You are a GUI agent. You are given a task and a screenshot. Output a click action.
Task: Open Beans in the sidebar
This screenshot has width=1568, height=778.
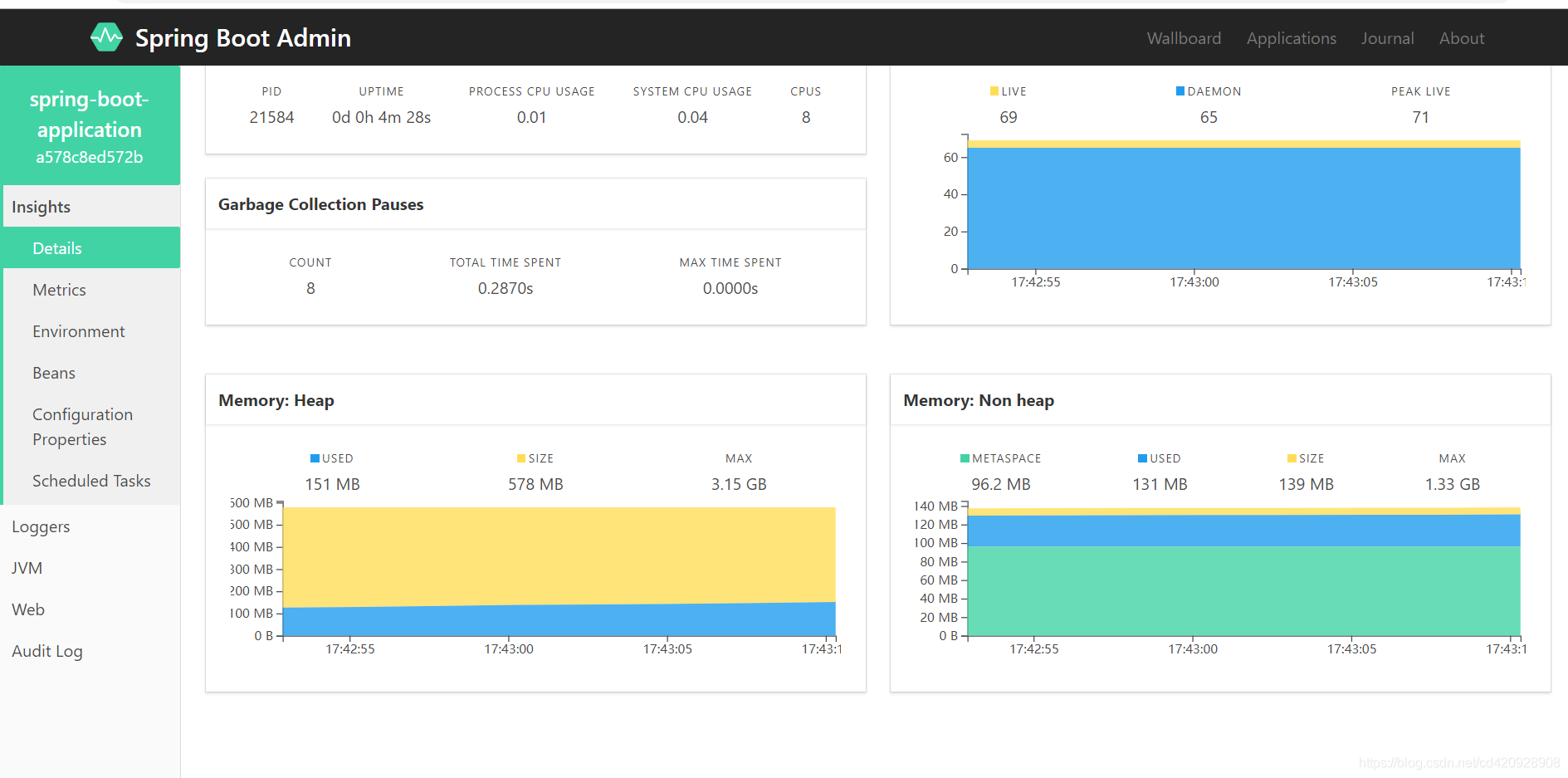(91, 373)
